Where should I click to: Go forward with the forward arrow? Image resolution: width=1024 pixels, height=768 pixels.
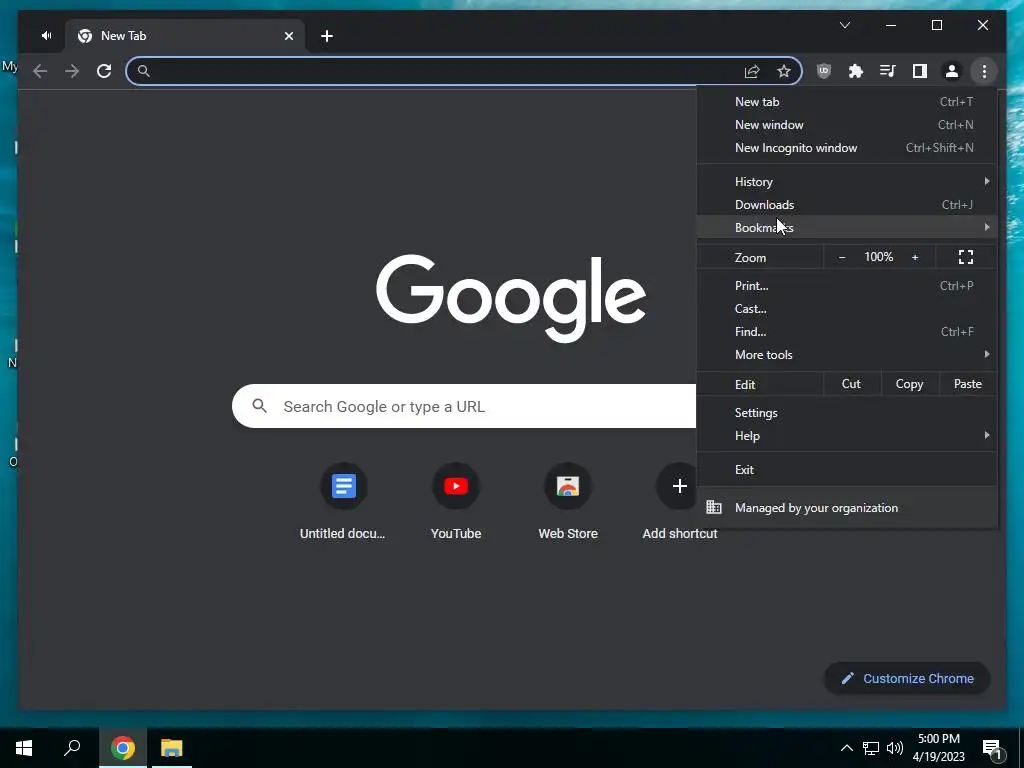click(x=72, y=71)
